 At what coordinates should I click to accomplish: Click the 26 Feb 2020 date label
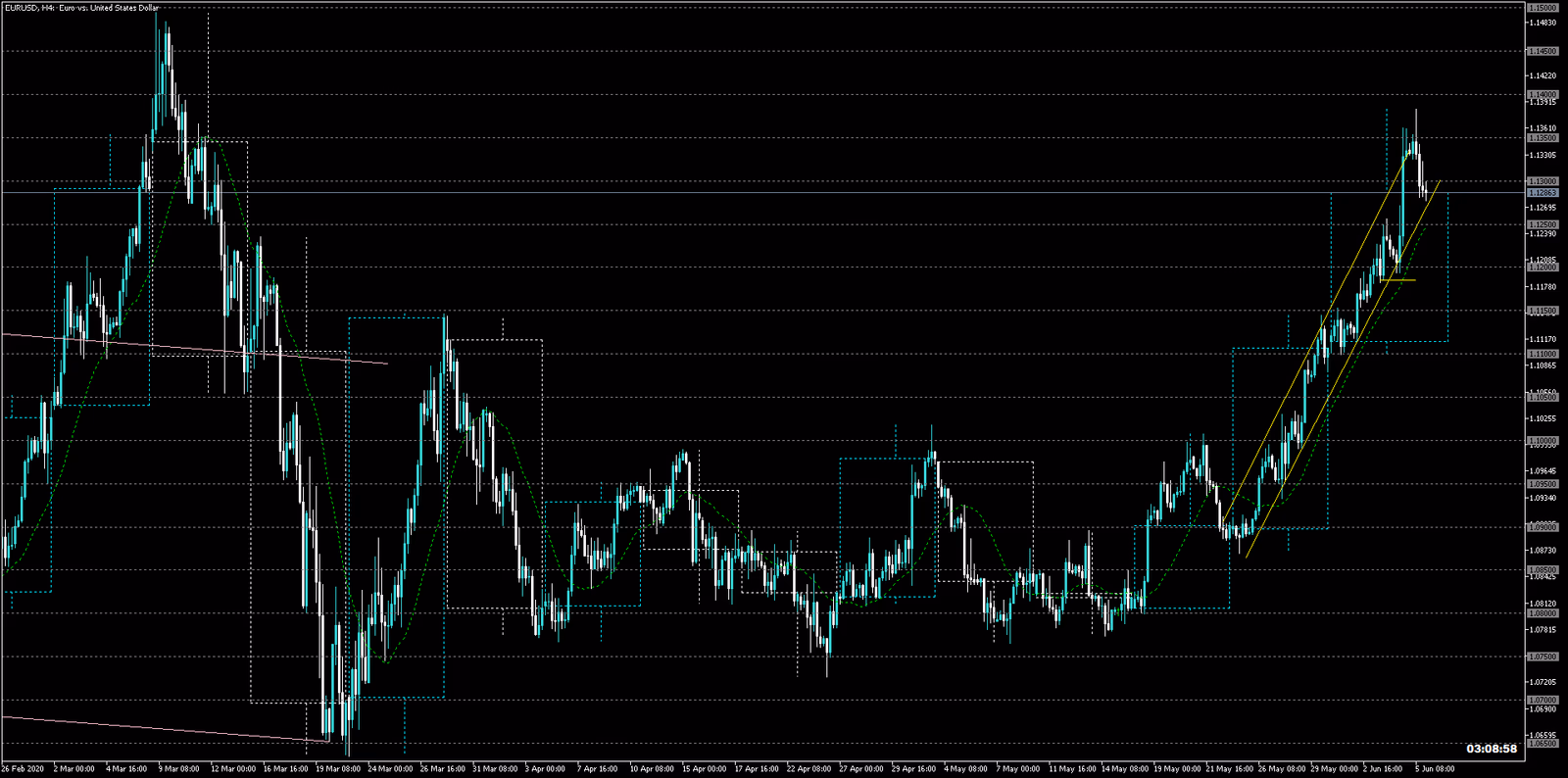coord(24,769)
